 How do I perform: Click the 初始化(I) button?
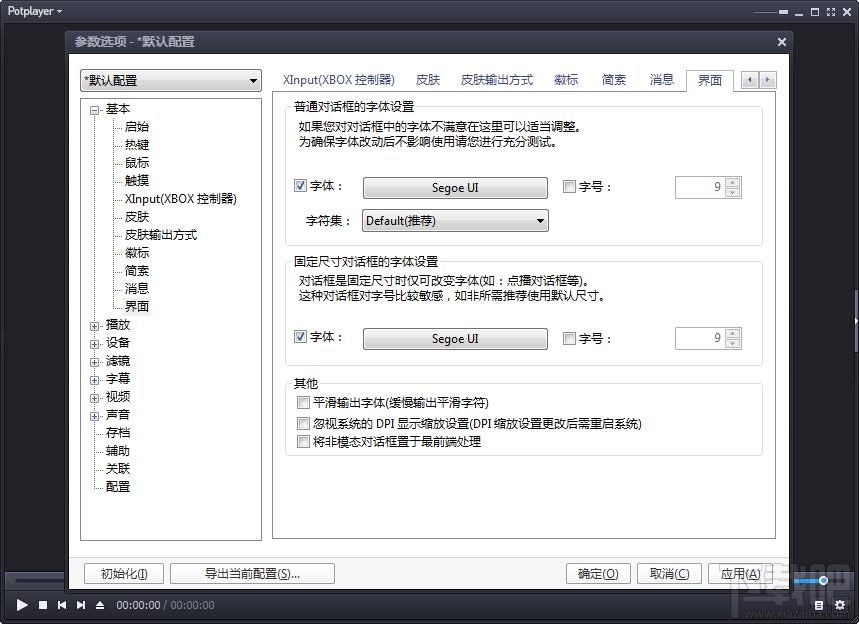[124, 574]
